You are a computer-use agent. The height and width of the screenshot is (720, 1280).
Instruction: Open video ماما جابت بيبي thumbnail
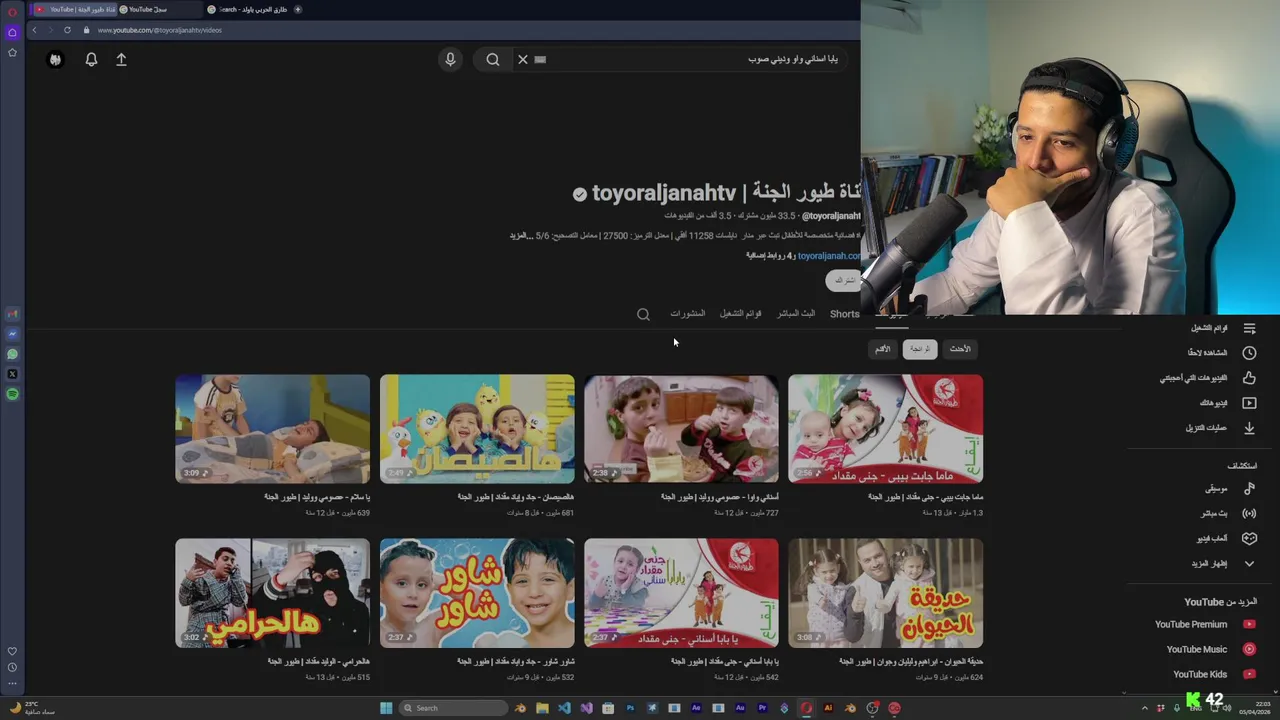pos(885,429)
